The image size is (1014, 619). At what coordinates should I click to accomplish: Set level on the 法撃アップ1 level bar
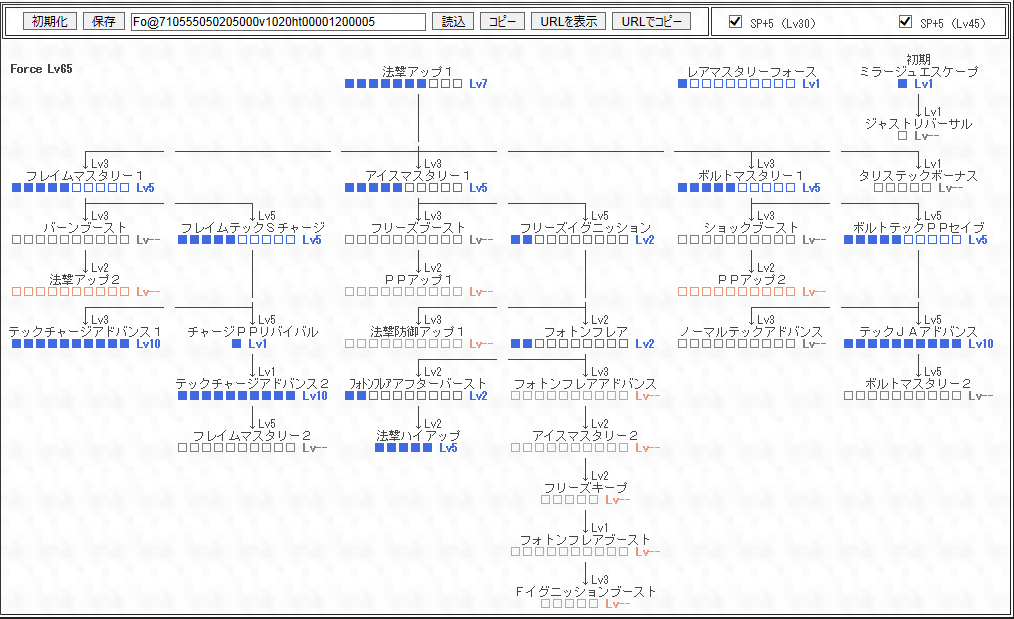(x=404, y=83)
